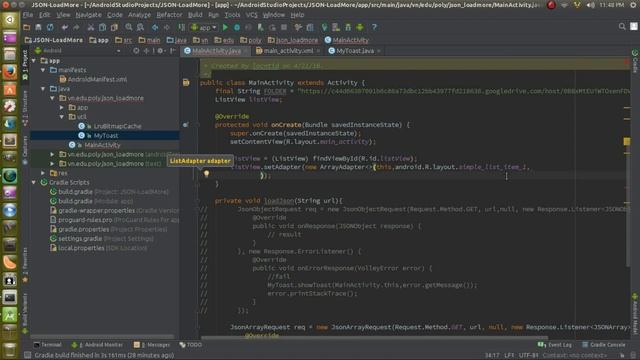Click the JSON-LoadMore breadcrumb root
The image size is (640, 360).
point(53,40)
